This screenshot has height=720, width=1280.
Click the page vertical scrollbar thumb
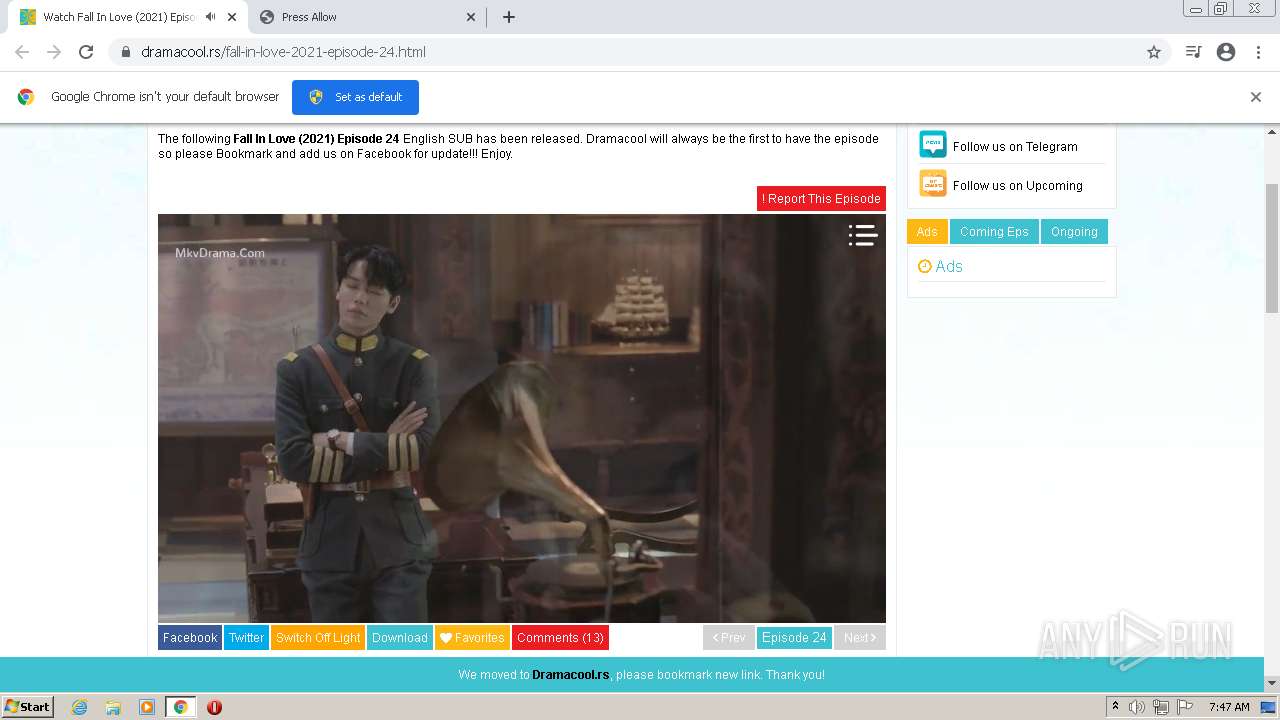(1272, 248)
